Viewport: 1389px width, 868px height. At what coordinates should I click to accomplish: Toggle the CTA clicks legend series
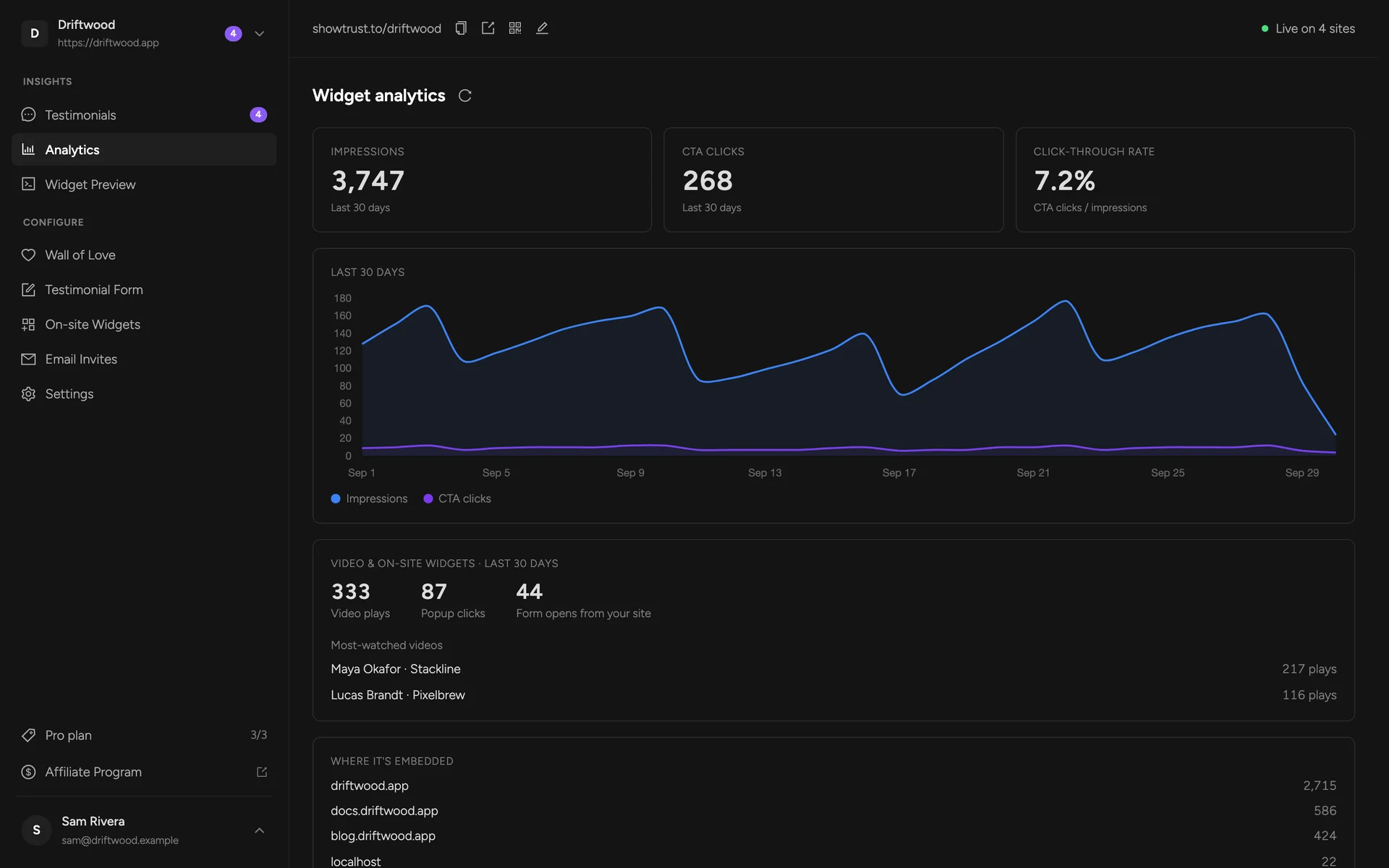[457, 498]
